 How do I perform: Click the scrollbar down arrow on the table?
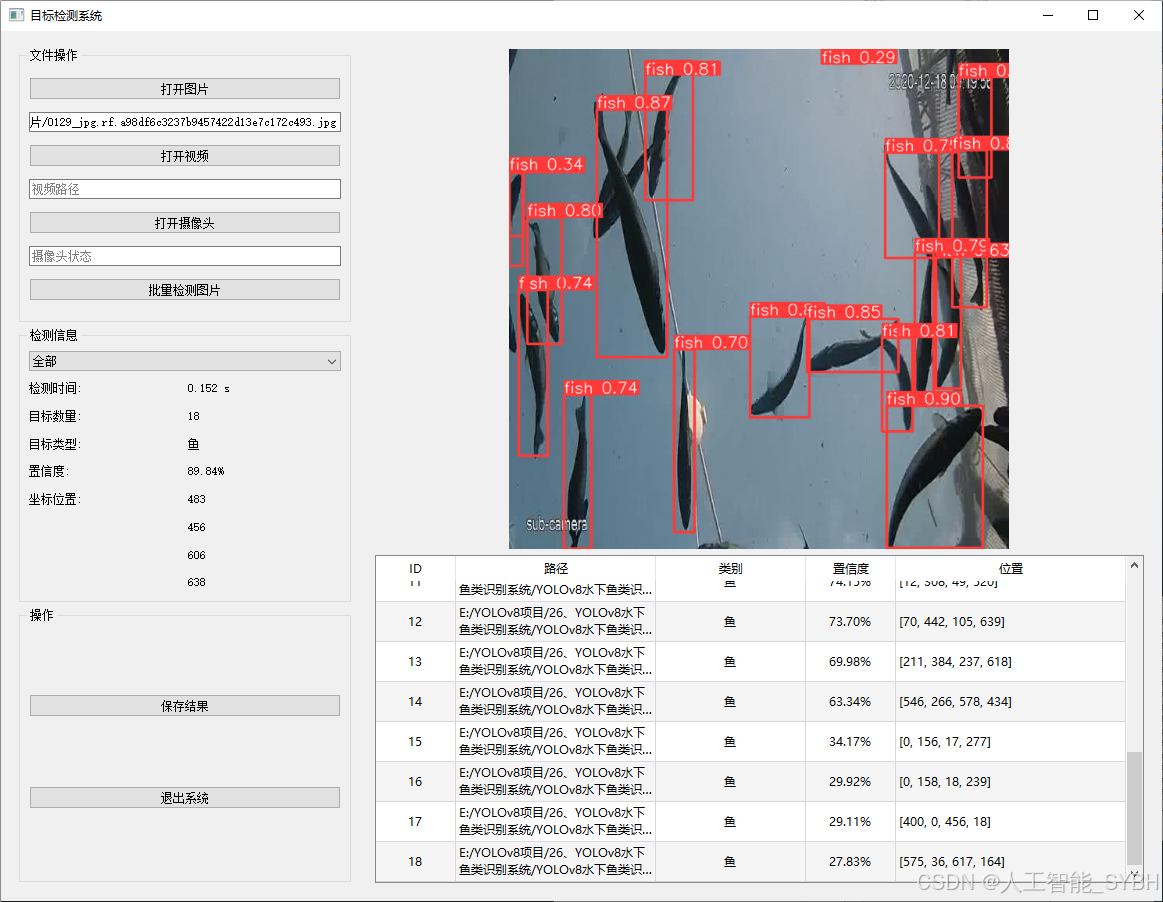1133,872
